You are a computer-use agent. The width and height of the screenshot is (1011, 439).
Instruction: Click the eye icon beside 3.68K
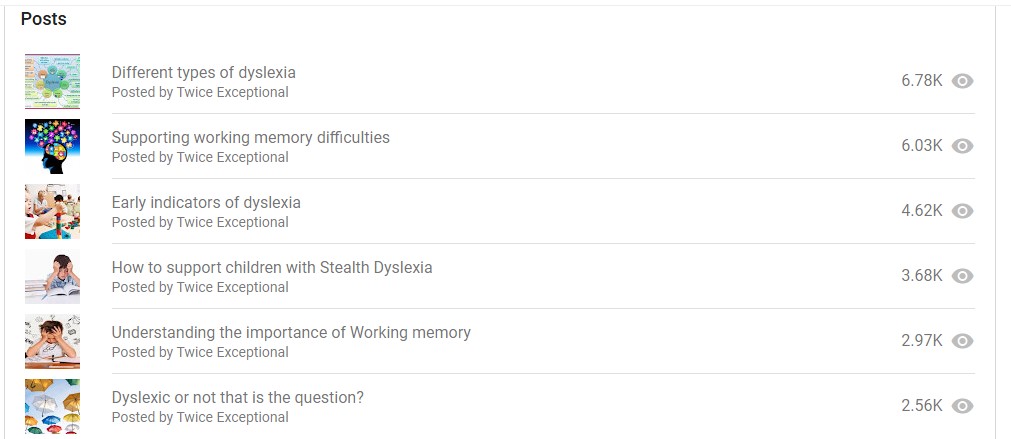[x=962, y=276]
